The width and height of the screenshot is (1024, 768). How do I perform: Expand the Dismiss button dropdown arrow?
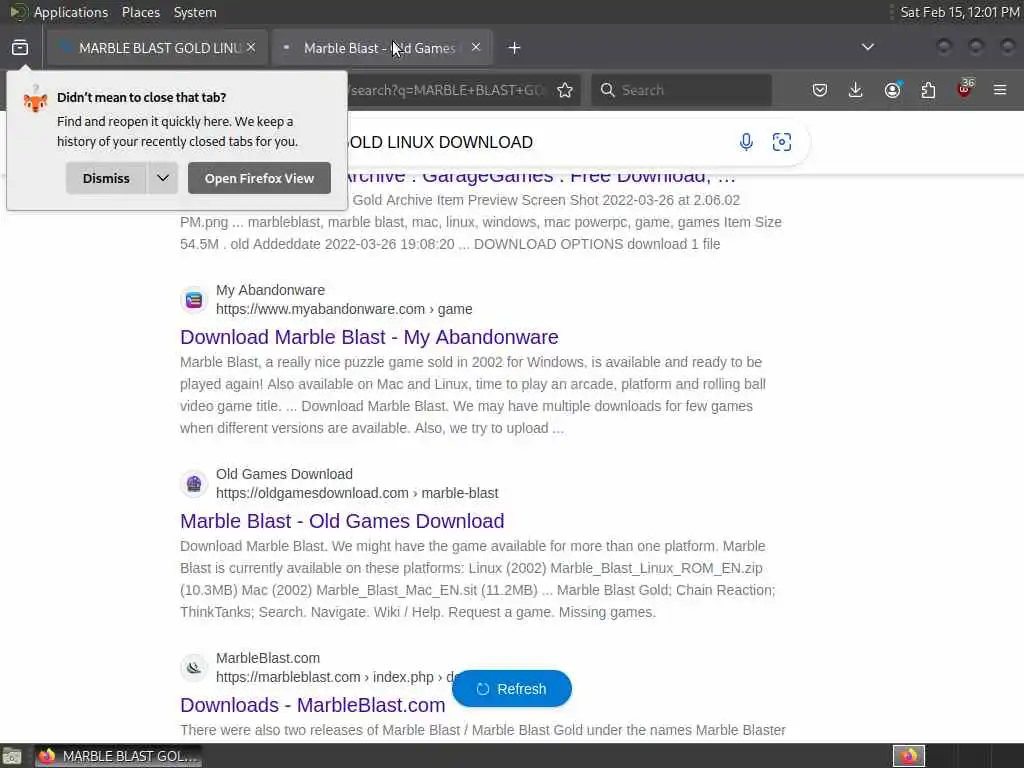163,178
